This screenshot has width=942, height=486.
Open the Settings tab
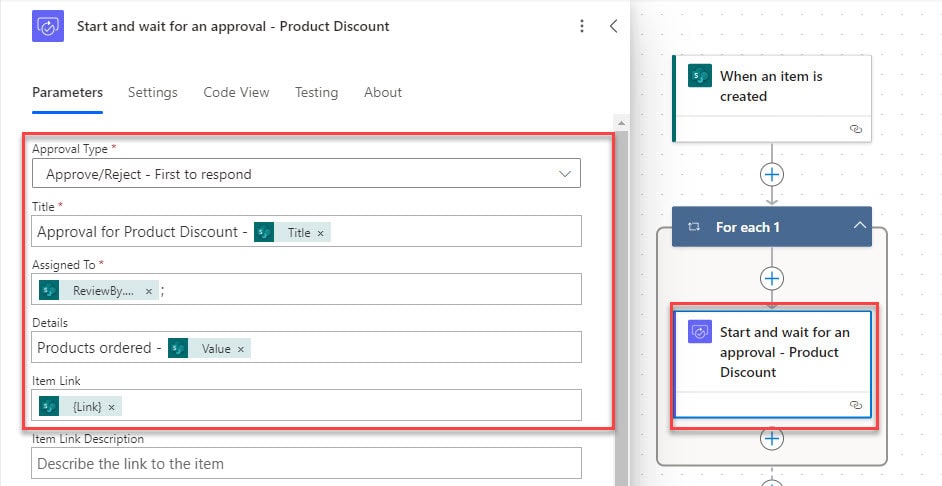pos(153,93)
